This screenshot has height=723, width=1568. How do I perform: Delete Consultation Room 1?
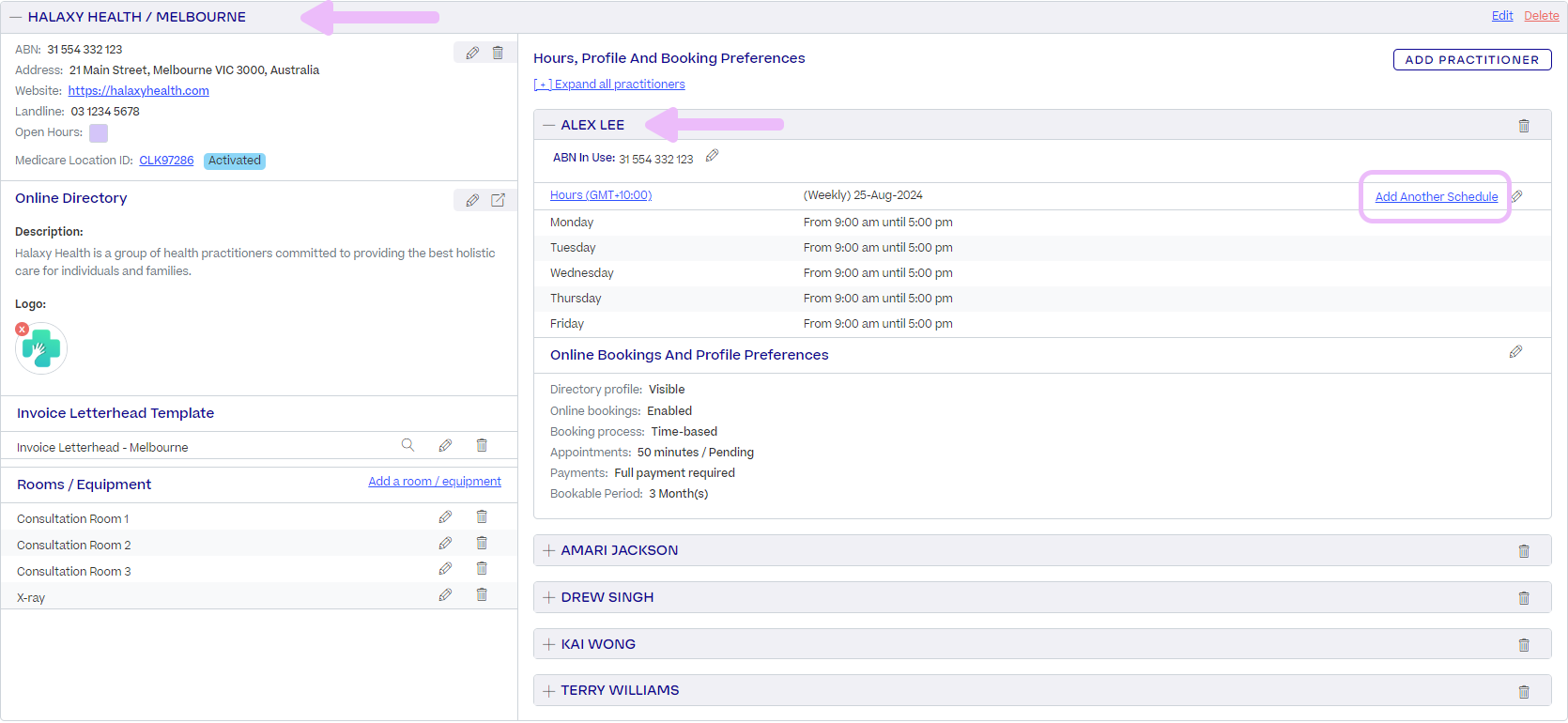(482, 516)
